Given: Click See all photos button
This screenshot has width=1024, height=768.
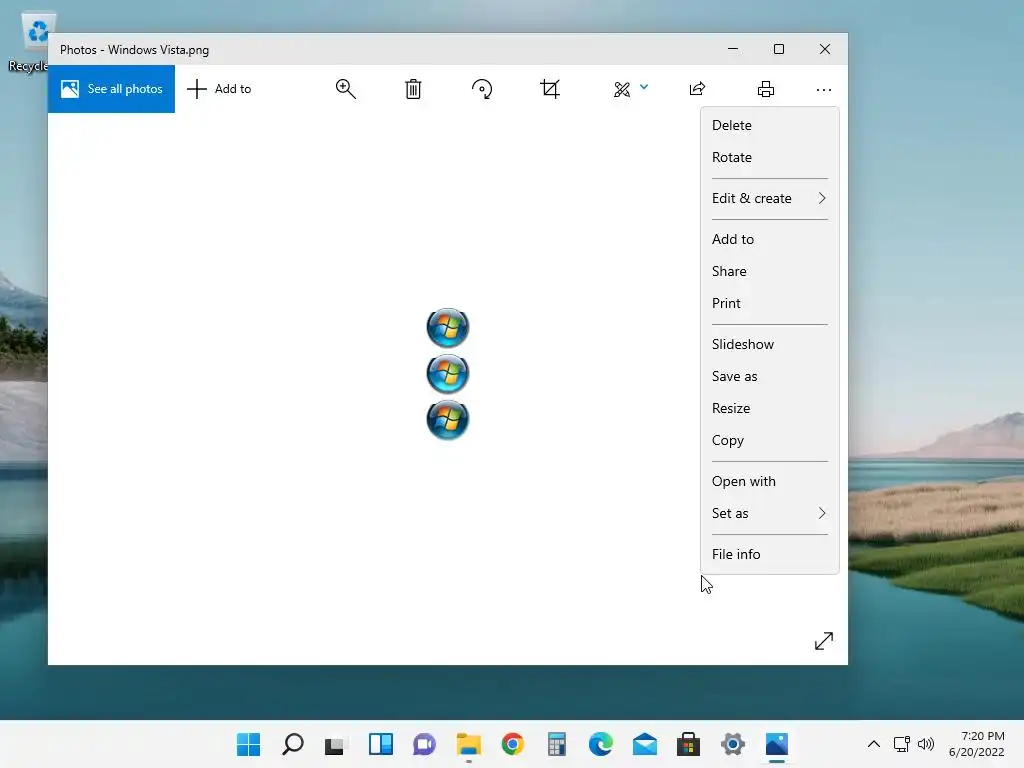Looking at the screenshot, I should click(x=112, y=89).
